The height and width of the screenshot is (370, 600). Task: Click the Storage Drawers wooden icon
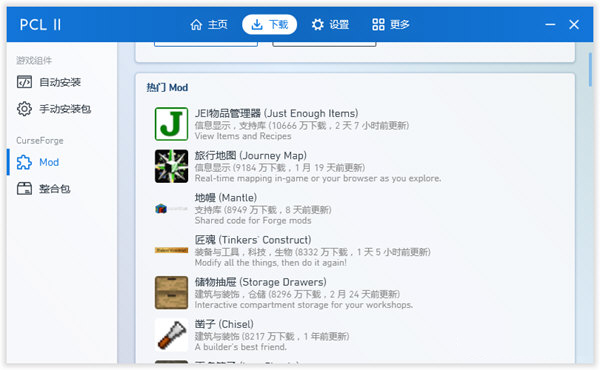(171, 292)
